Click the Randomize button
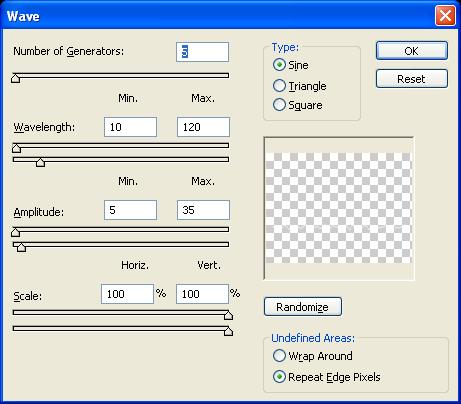The height and width of the screenshot is (404, 461). [x=303, y=307]
